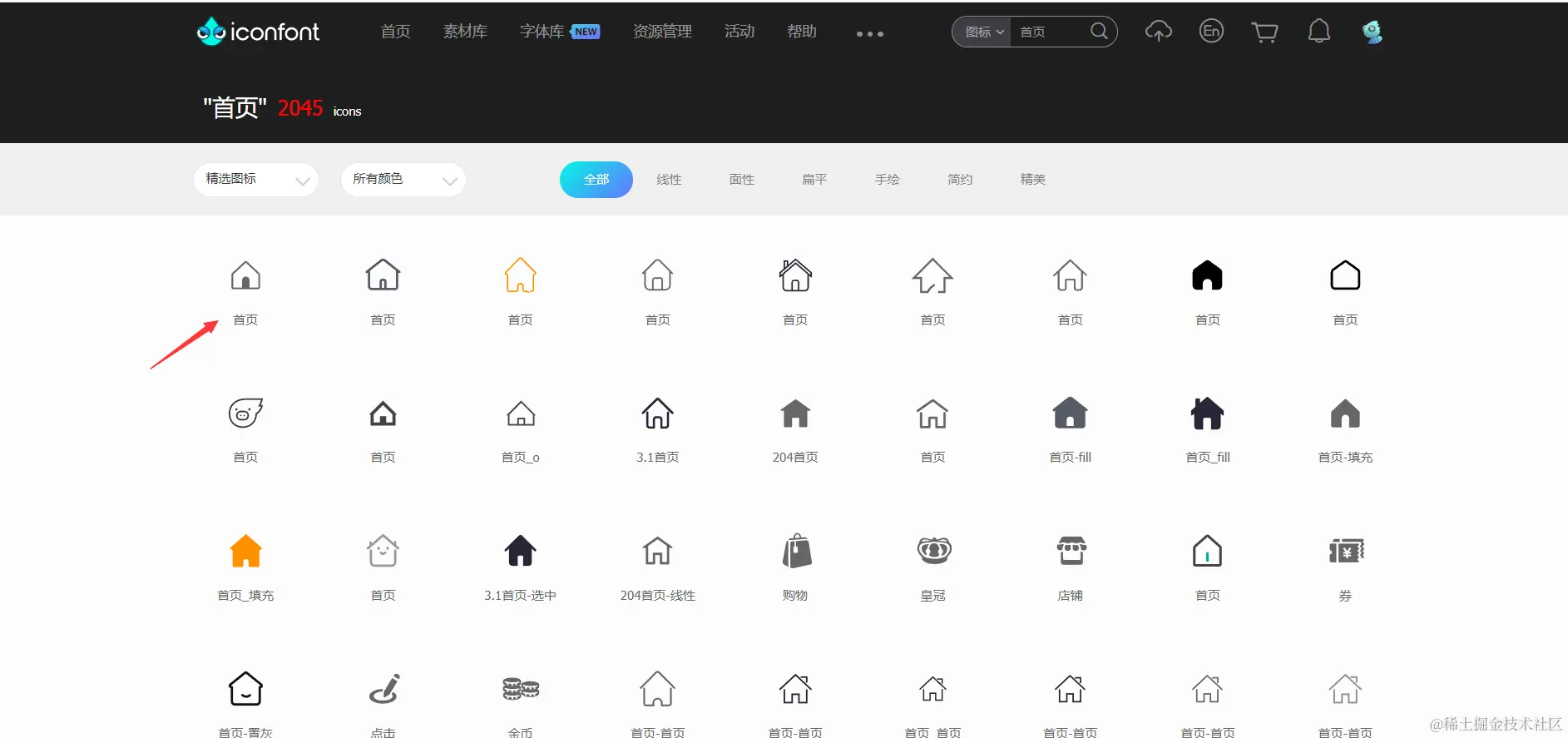
Task: Select the 购物 shopping bag icon
Action: pyautogui.click(x=796, y=551)
